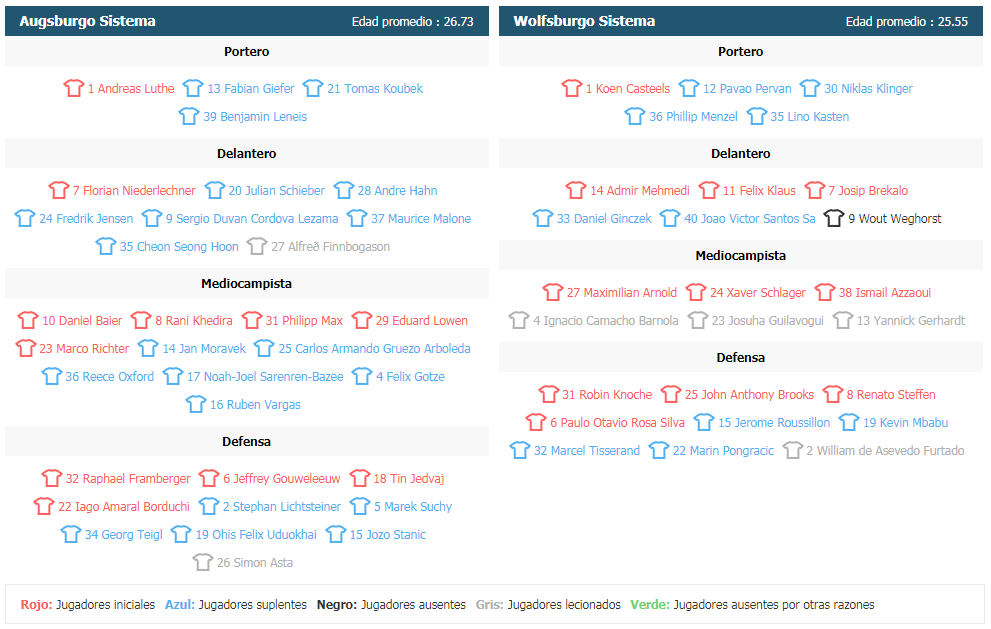
Task: Click the red jersey icon beside Andreas Luthe
Action: click(x=73, y=88)
